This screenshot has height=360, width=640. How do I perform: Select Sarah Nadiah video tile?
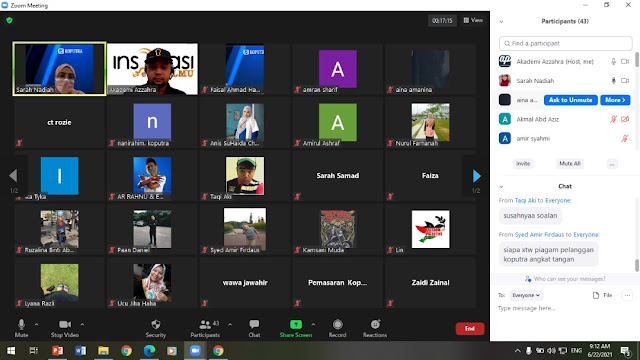[59, 69]
